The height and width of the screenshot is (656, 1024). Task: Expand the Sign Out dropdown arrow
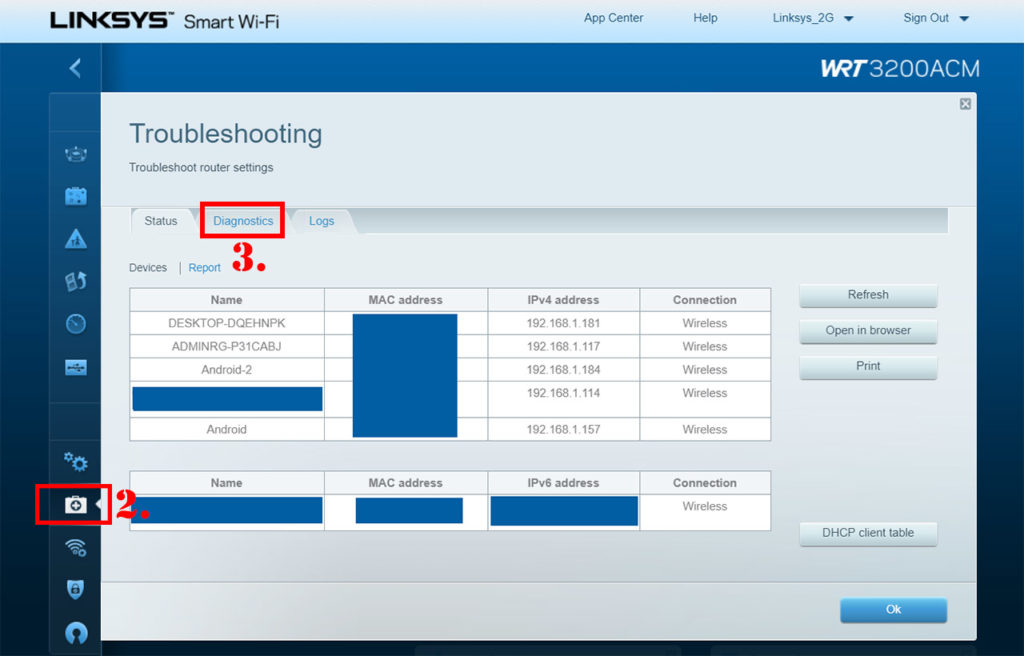point(964,18)
